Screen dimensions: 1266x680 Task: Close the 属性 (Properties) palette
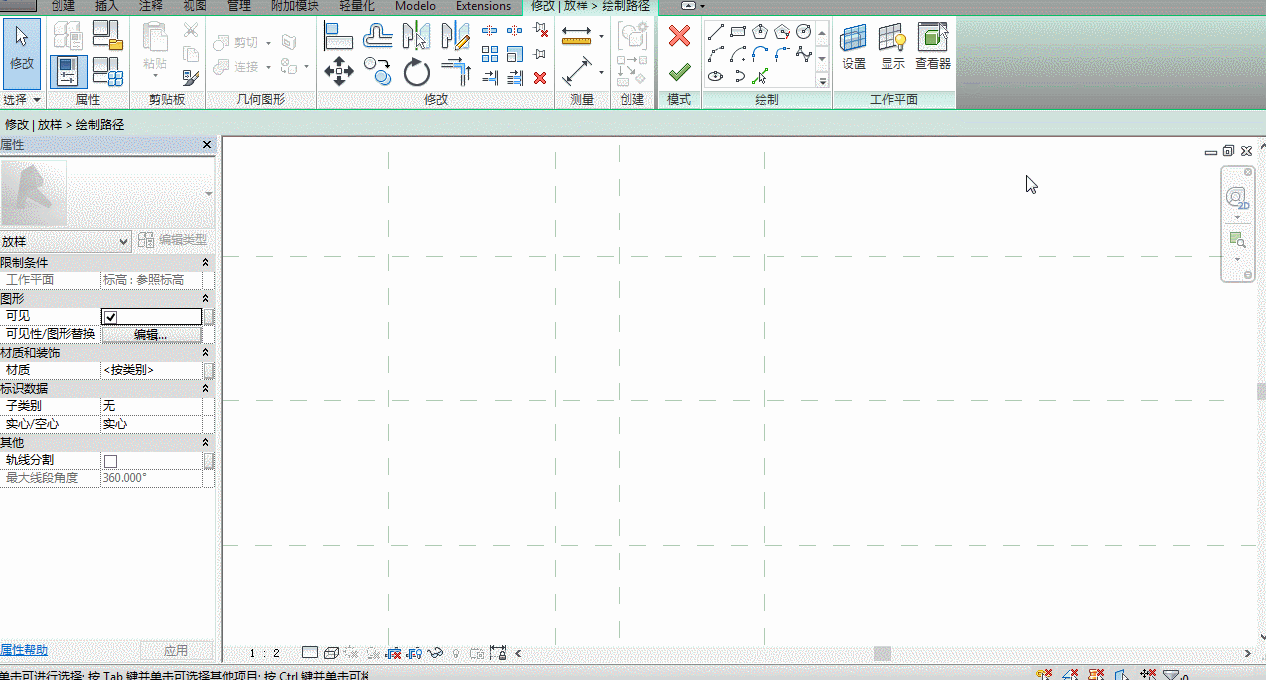(207, 145)
